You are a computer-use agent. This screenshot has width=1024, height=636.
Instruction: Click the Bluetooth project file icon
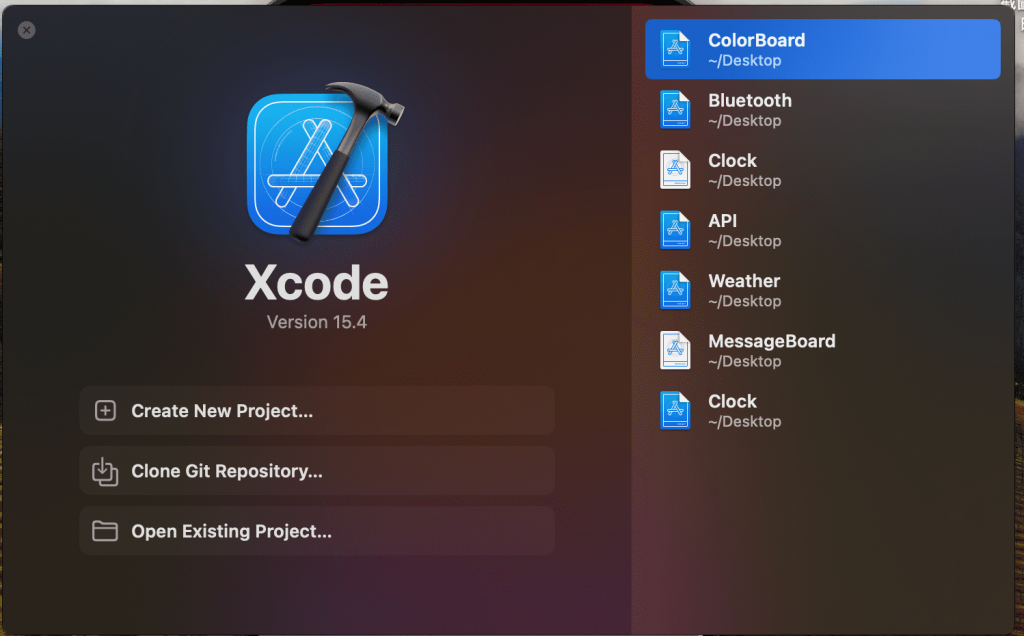(x=675, y=110)
